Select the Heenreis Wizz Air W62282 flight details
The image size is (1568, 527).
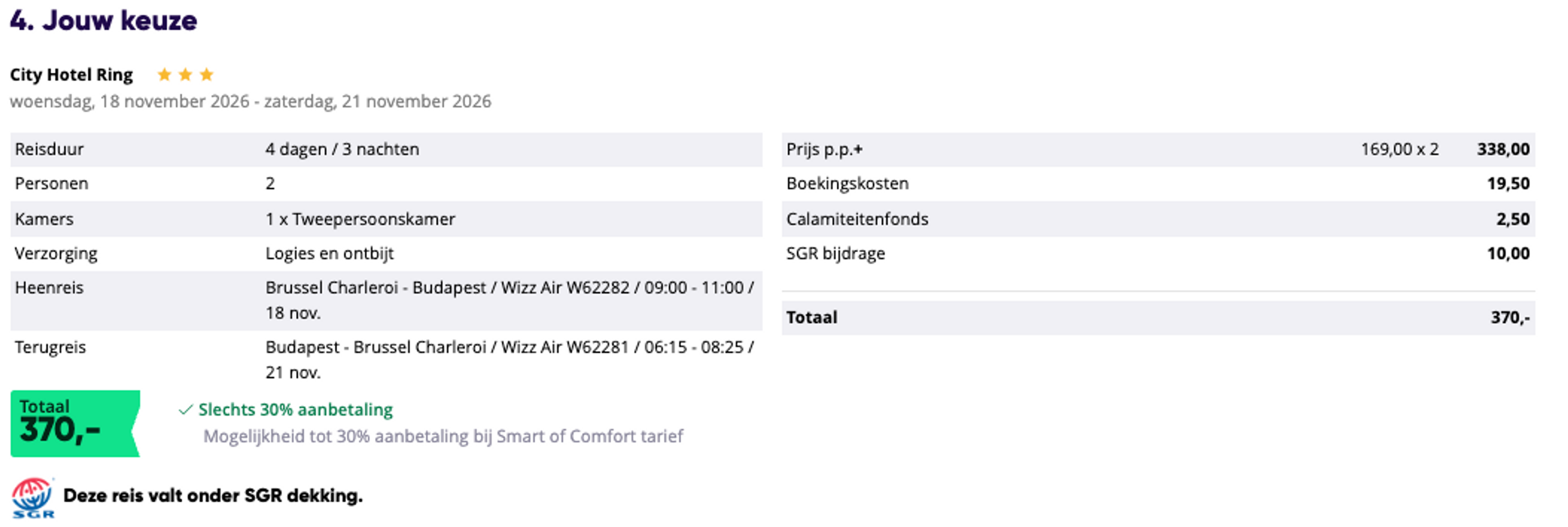coord(509,300)
